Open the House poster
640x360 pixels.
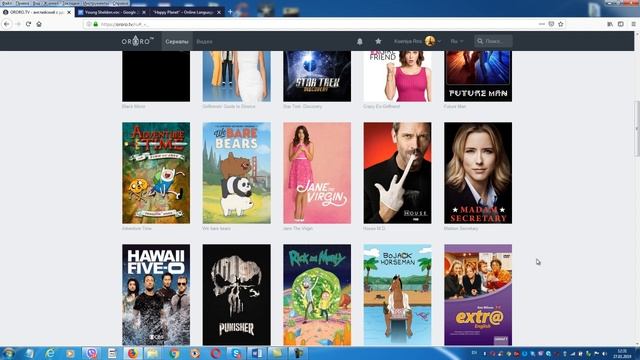click(x=398, y=173)
